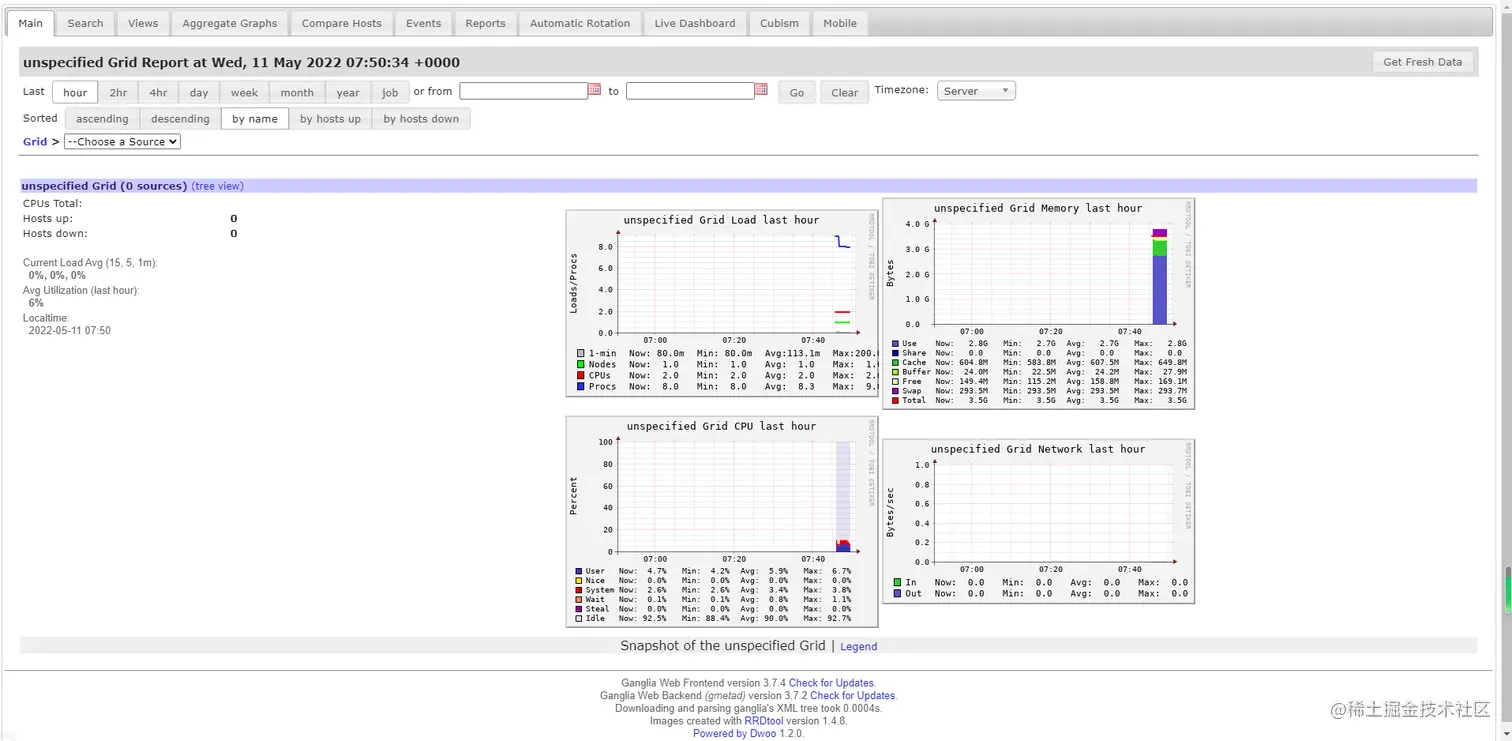Open the Views tab
Screen dimensions: 1512x741
pos(143,23)
